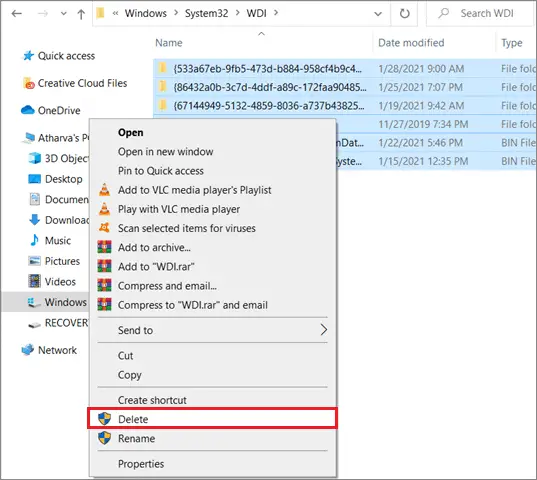Expand the Send to submenu

(x=213, y=330)
